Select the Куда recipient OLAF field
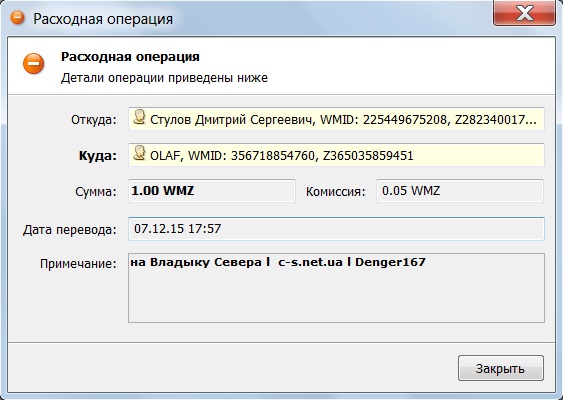This screenshot has height=400, width=564. [336, 155]
